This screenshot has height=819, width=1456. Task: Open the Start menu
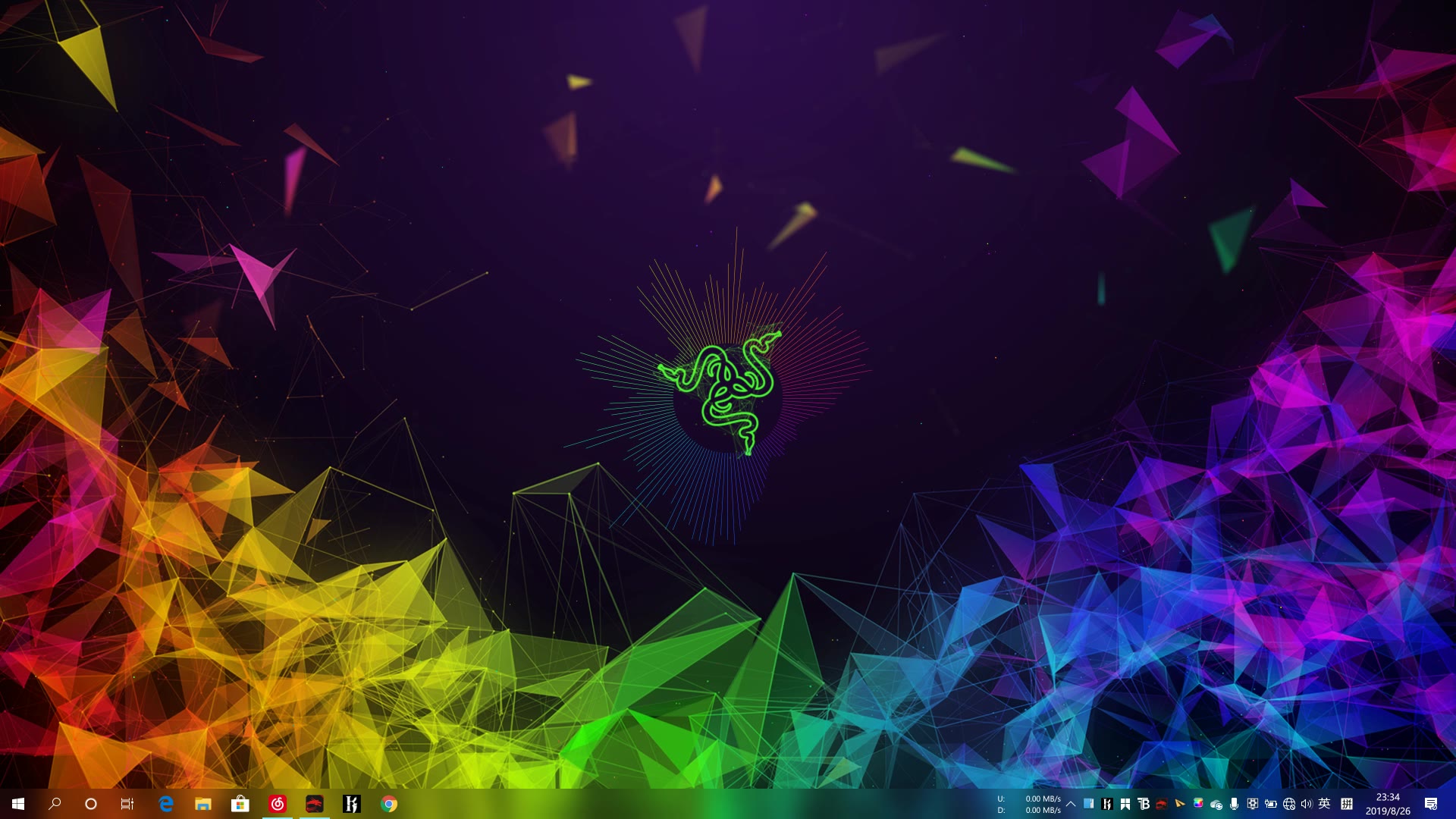18,804
